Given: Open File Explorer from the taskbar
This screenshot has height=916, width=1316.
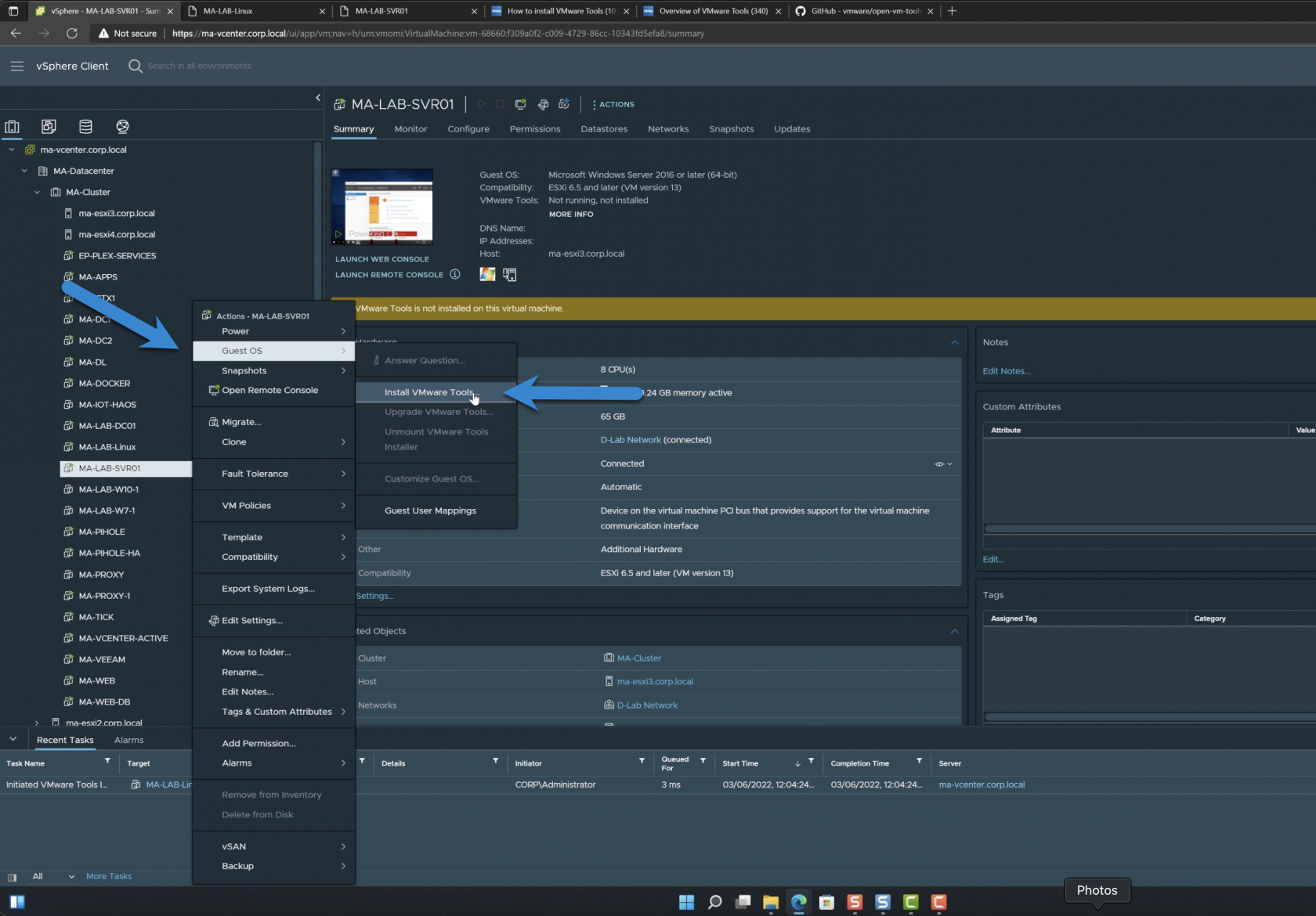Looking at the screenshot, I should click(770, 902).
